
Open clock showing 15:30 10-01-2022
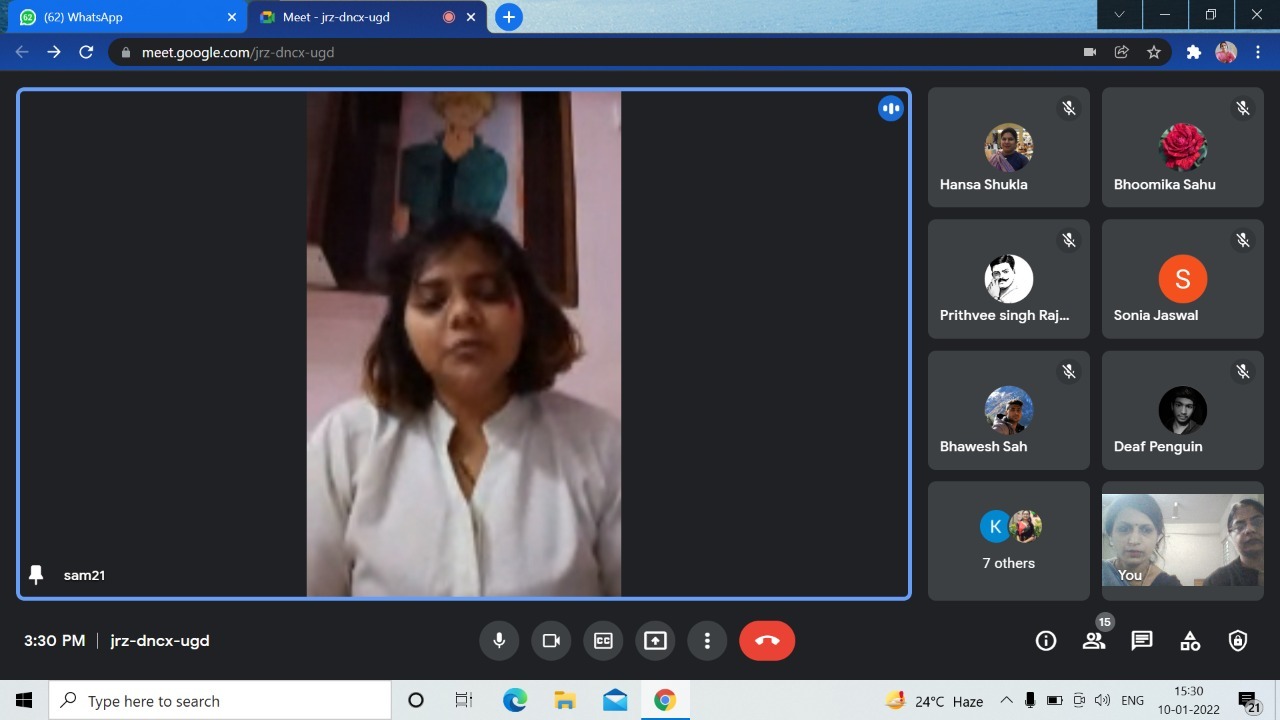click(x=1189, y=701)
